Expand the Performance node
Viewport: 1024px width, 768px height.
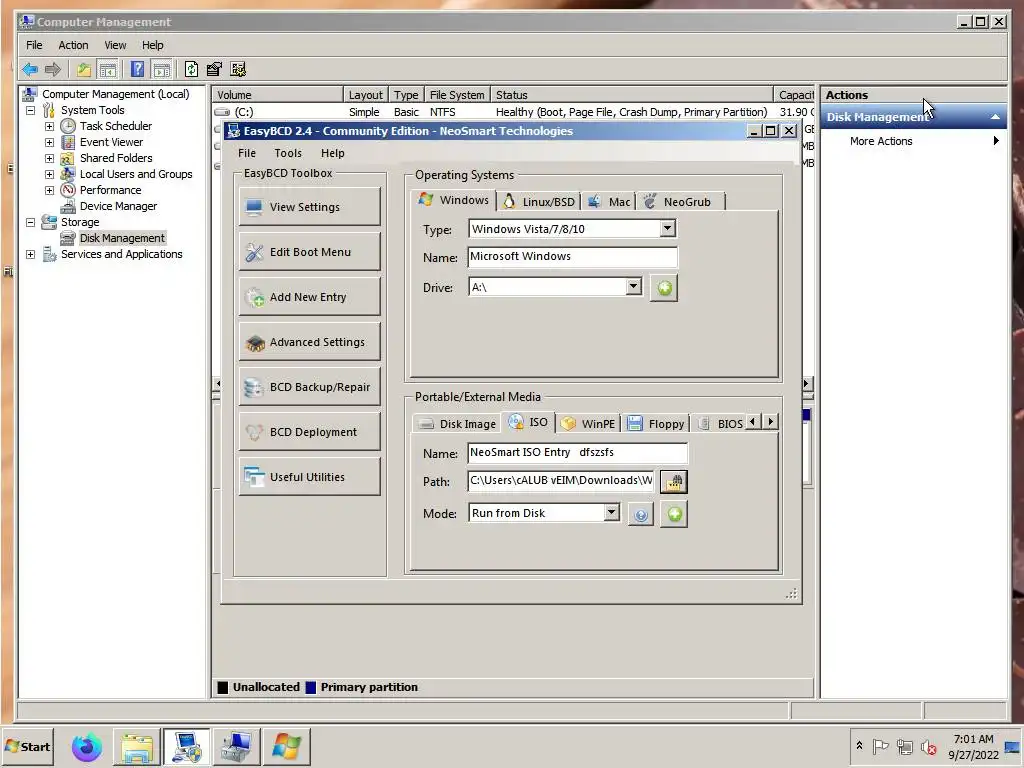coord(50,190)
